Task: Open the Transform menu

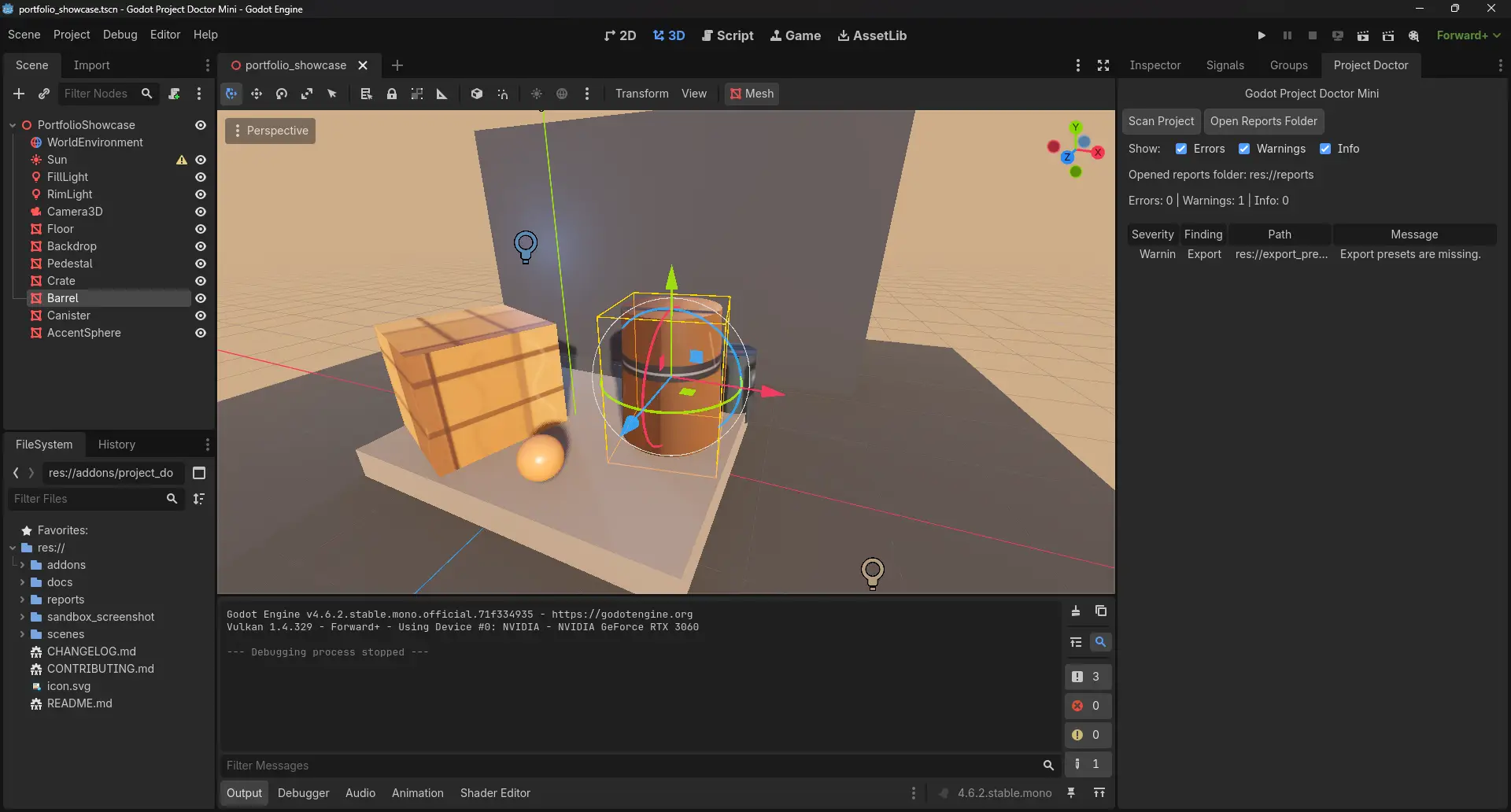Action: [x=641, y=94]
